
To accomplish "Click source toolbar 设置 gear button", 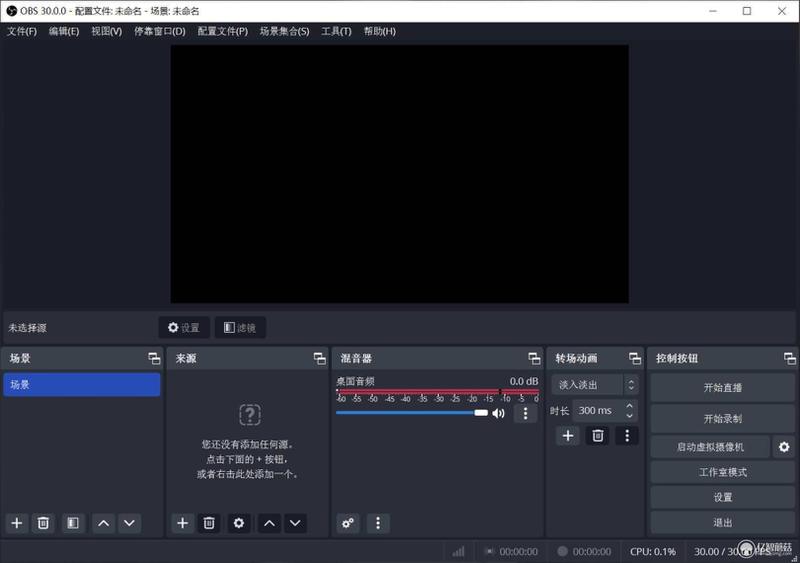I will 184,328.
